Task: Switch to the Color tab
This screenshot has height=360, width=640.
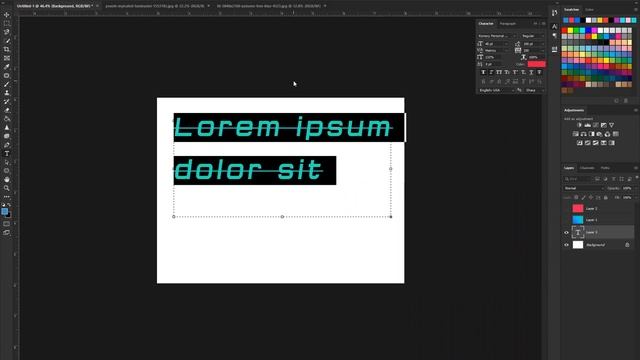Action: (x=589, y=9)
